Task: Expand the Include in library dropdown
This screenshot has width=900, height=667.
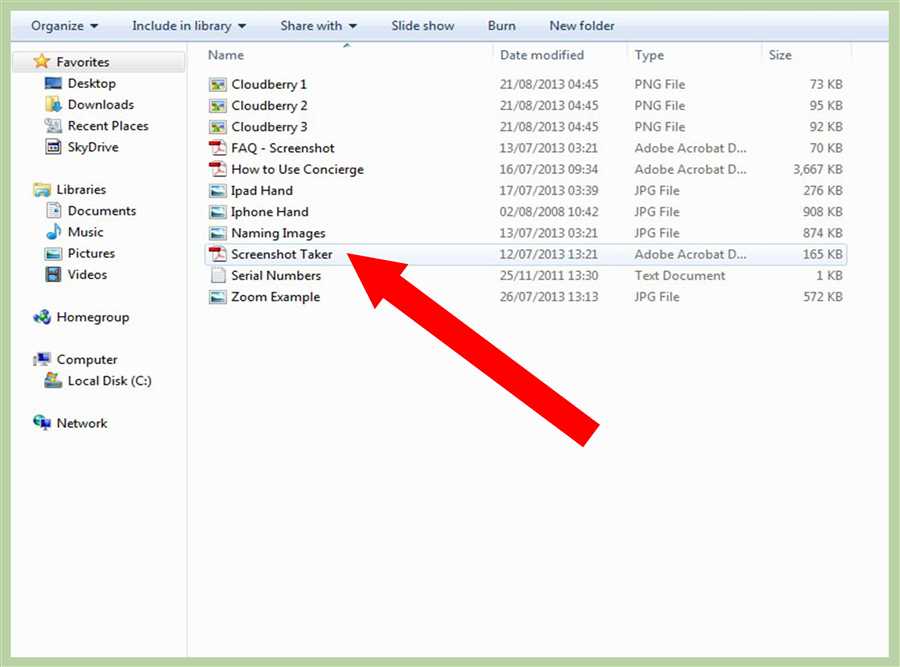Action: [x=188, y=26]
